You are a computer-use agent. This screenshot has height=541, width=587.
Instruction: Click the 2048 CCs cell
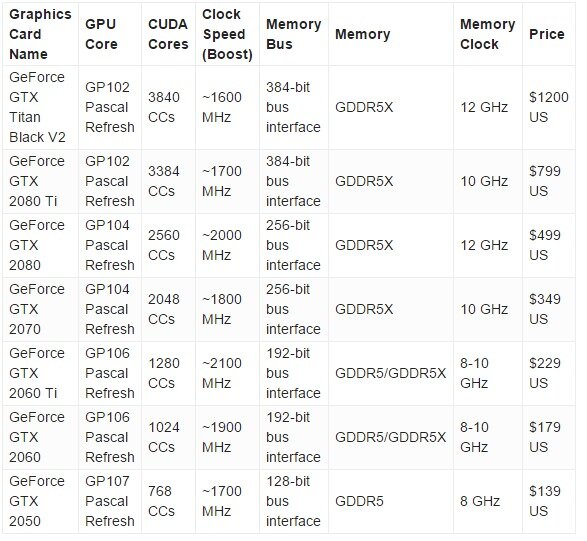[168, 310]
